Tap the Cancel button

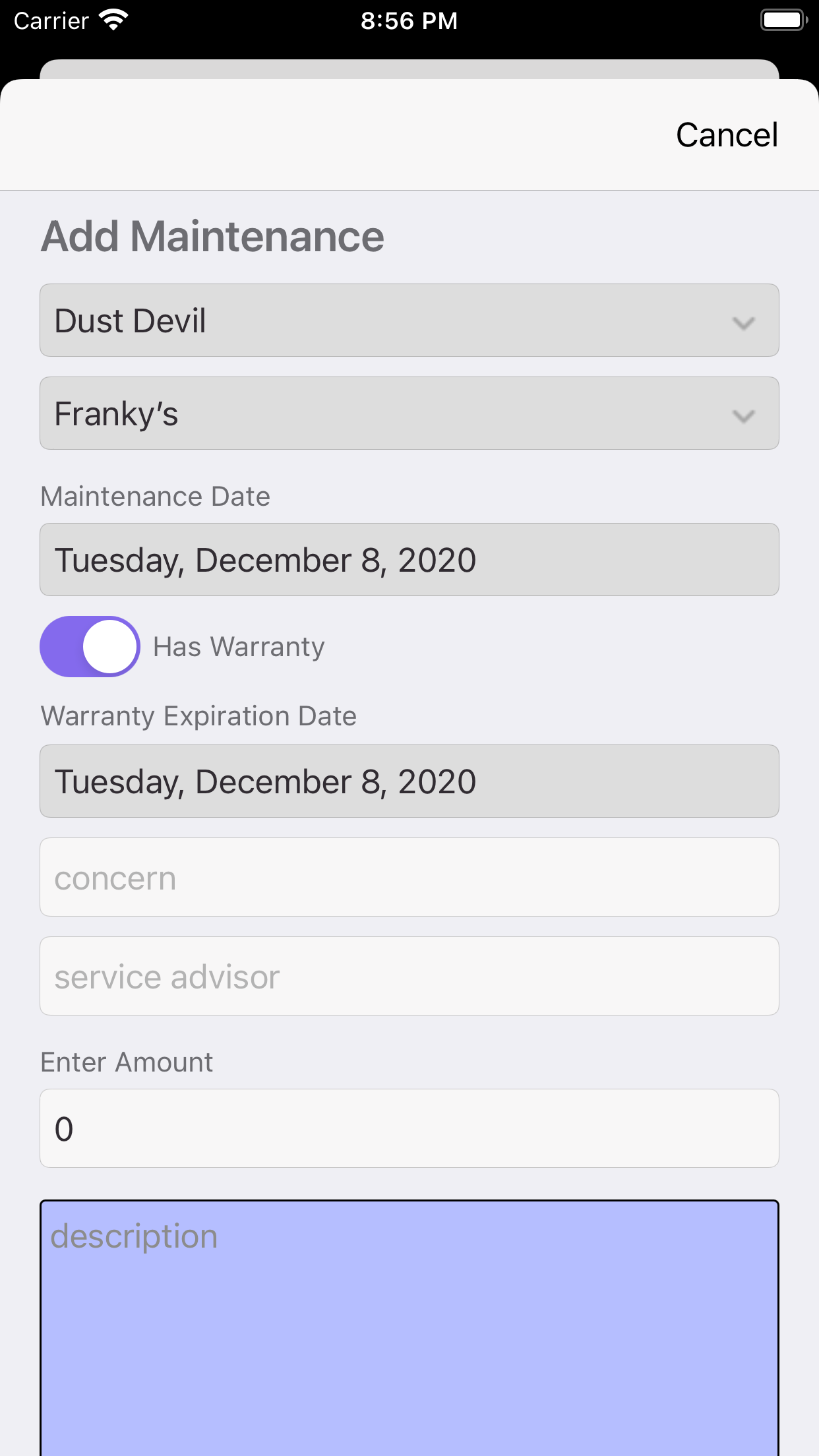coord(727,135)
